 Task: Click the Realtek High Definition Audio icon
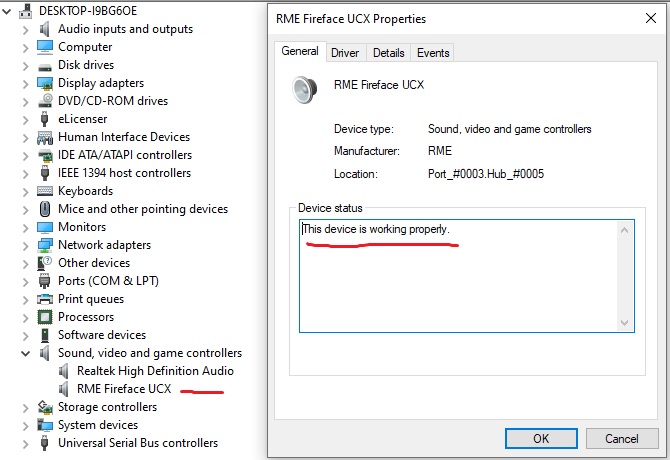65,371
